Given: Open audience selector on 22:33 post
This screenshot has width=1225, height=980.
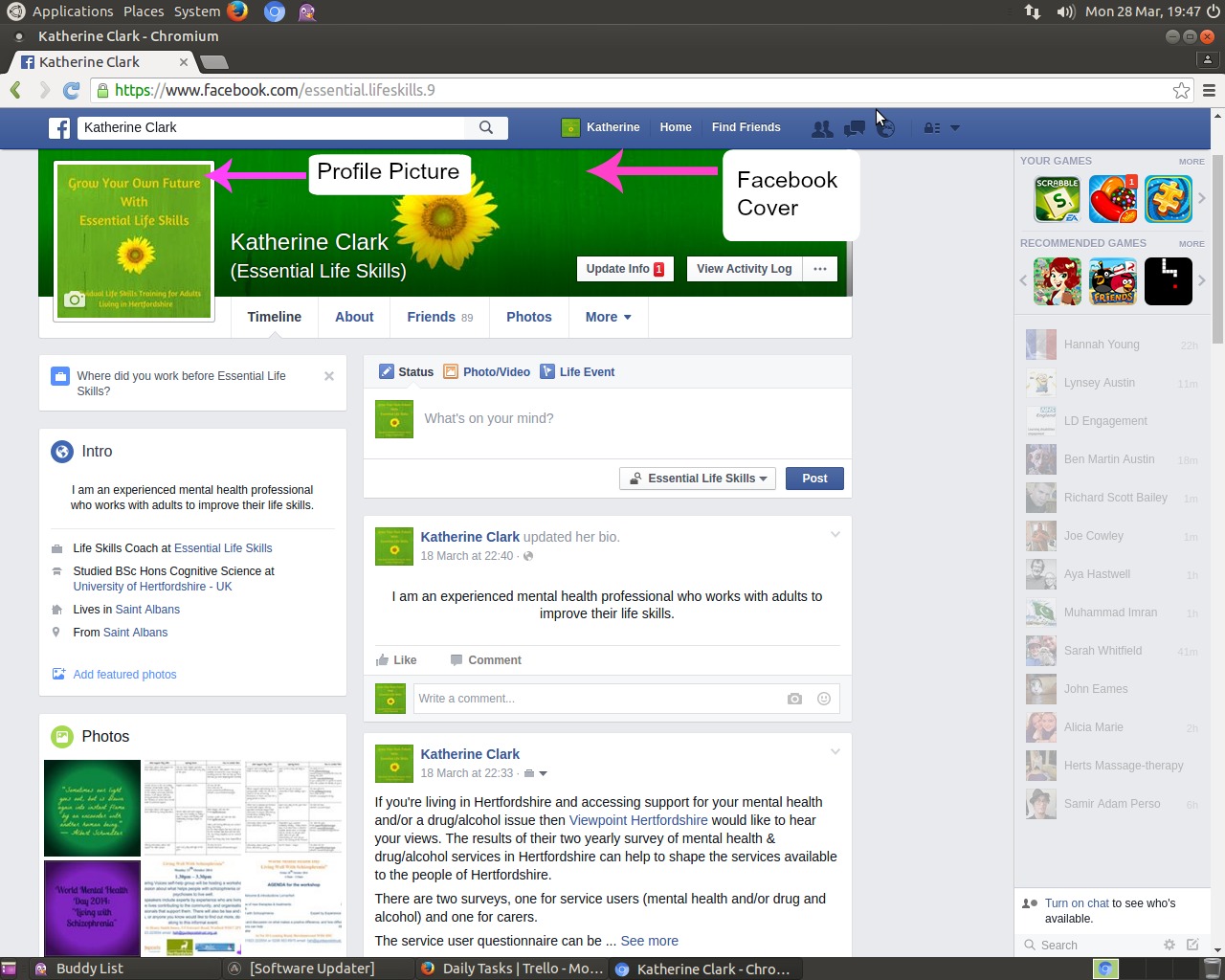Looking at the screenshot, I should 536,773.
